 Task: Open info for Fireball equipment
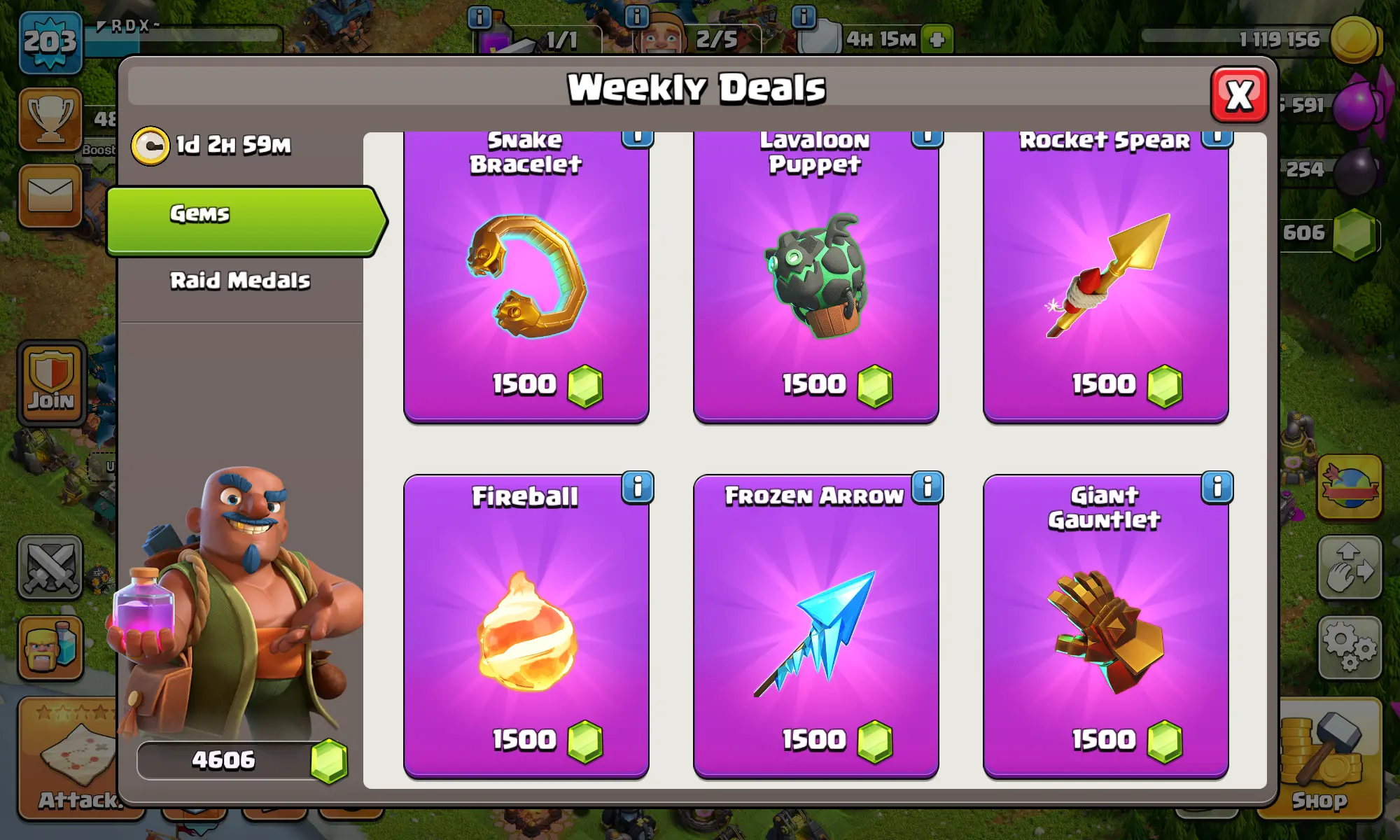tap(637, 487)
